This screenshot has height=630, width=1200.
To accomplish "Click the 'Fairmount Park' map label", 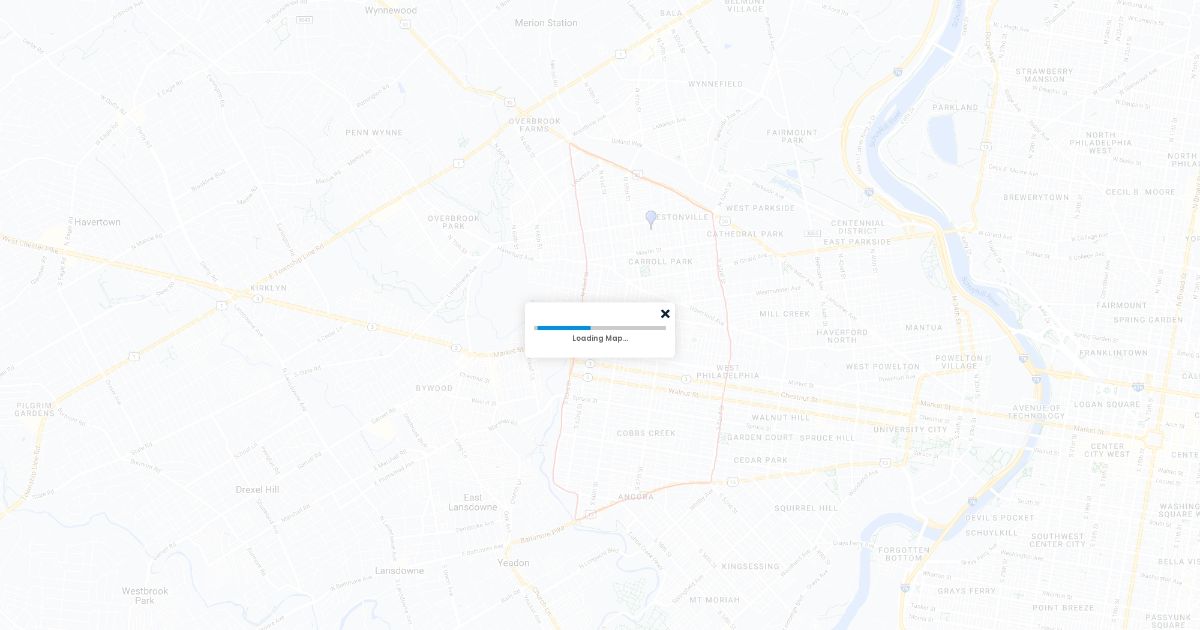I will 792,136.
